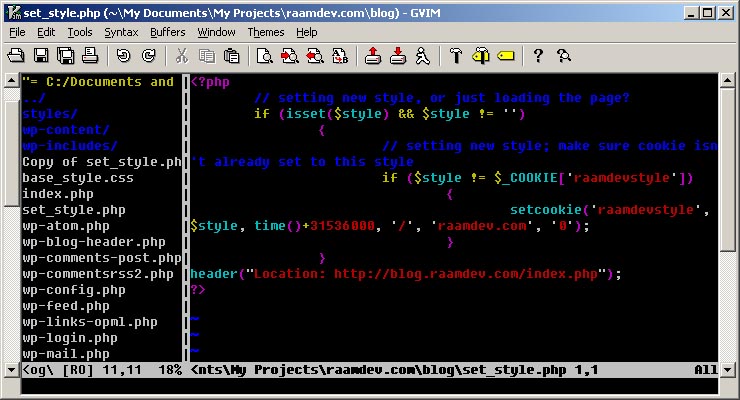Click the Make hammer icon
The height and width of the screenshot is (400, 740).
click(x=455, y=56)
